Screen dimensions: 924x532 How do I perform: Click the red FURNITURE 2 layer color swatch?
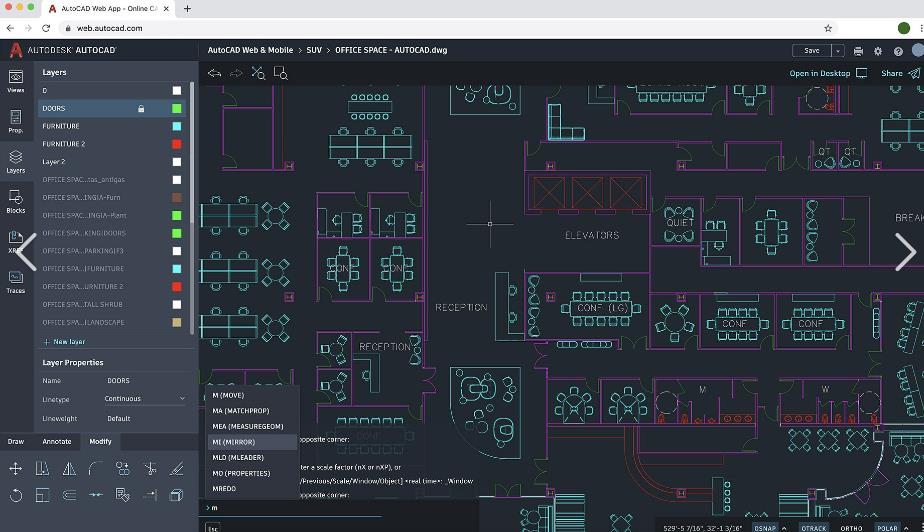[x=177, y=144]
